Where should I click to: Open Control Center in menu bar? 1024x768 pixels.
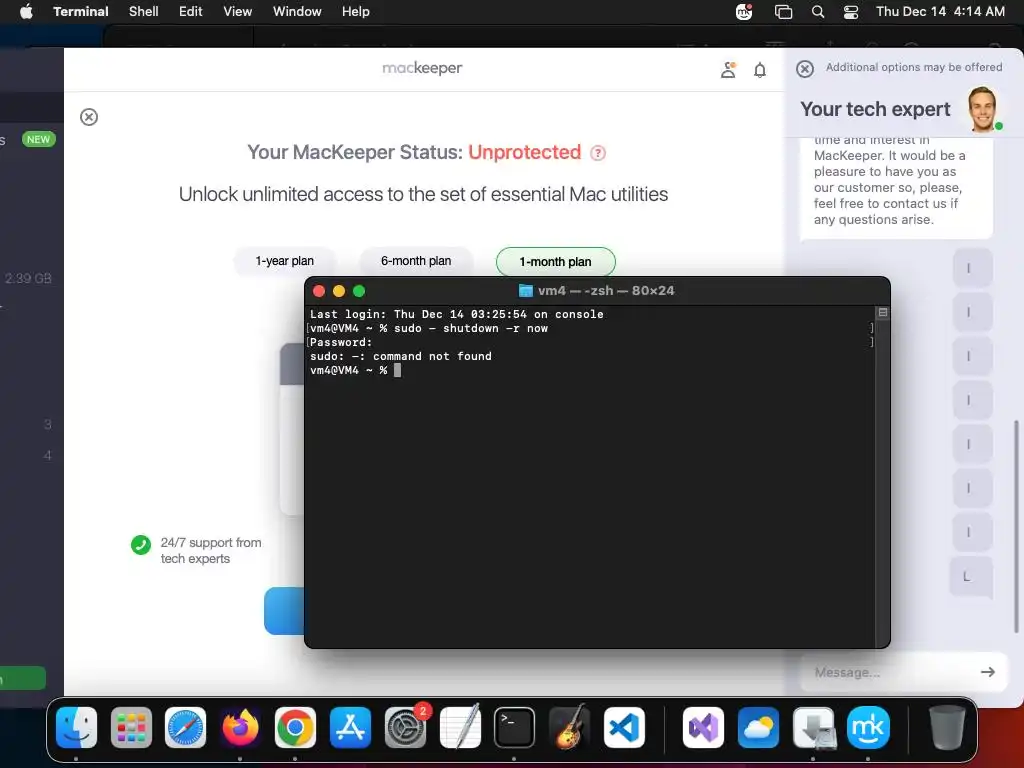coord(851,12)
